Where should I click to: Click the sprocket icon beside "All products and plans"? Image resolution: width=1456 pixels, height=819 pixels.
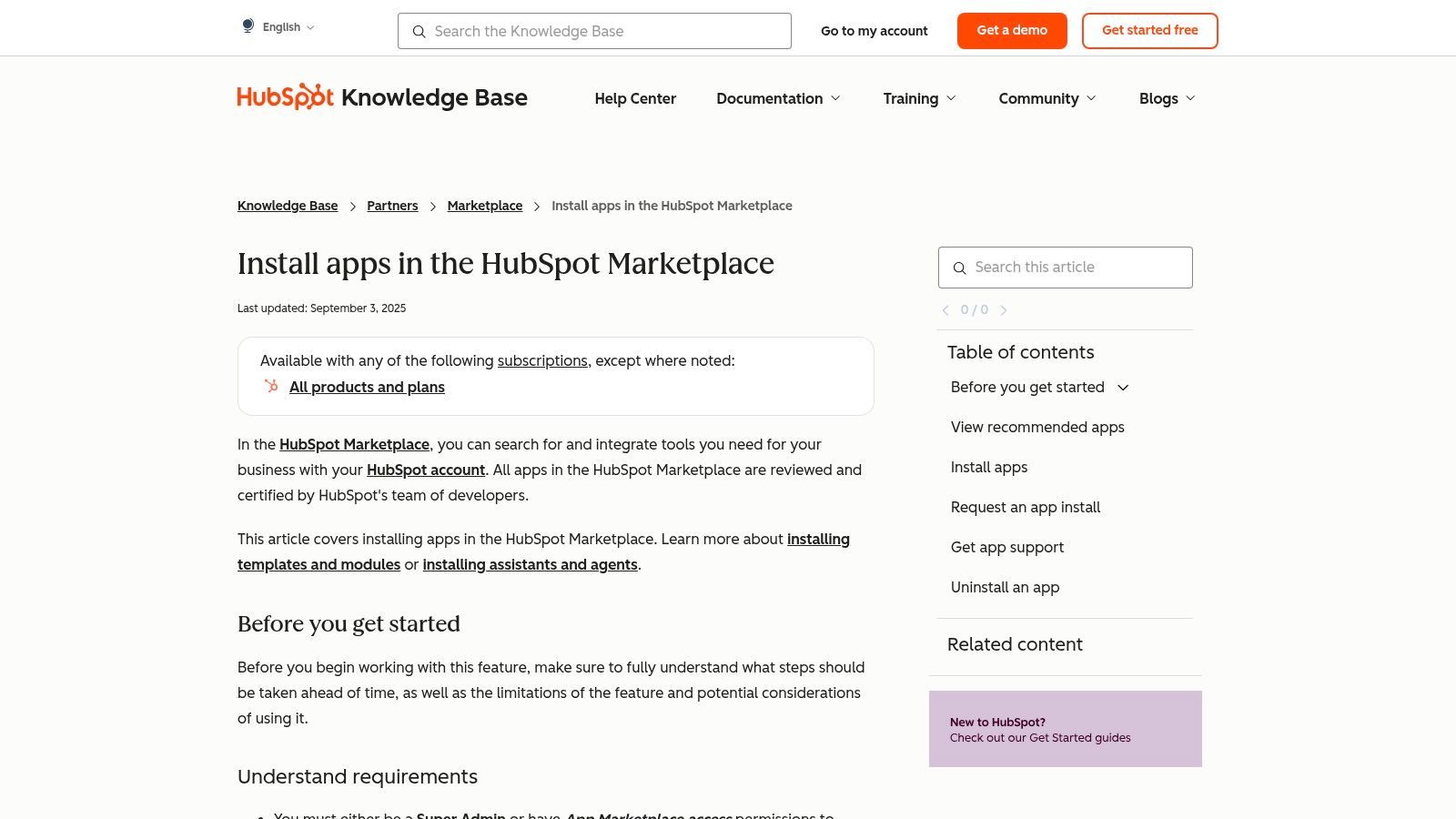(x=270, y=386)
